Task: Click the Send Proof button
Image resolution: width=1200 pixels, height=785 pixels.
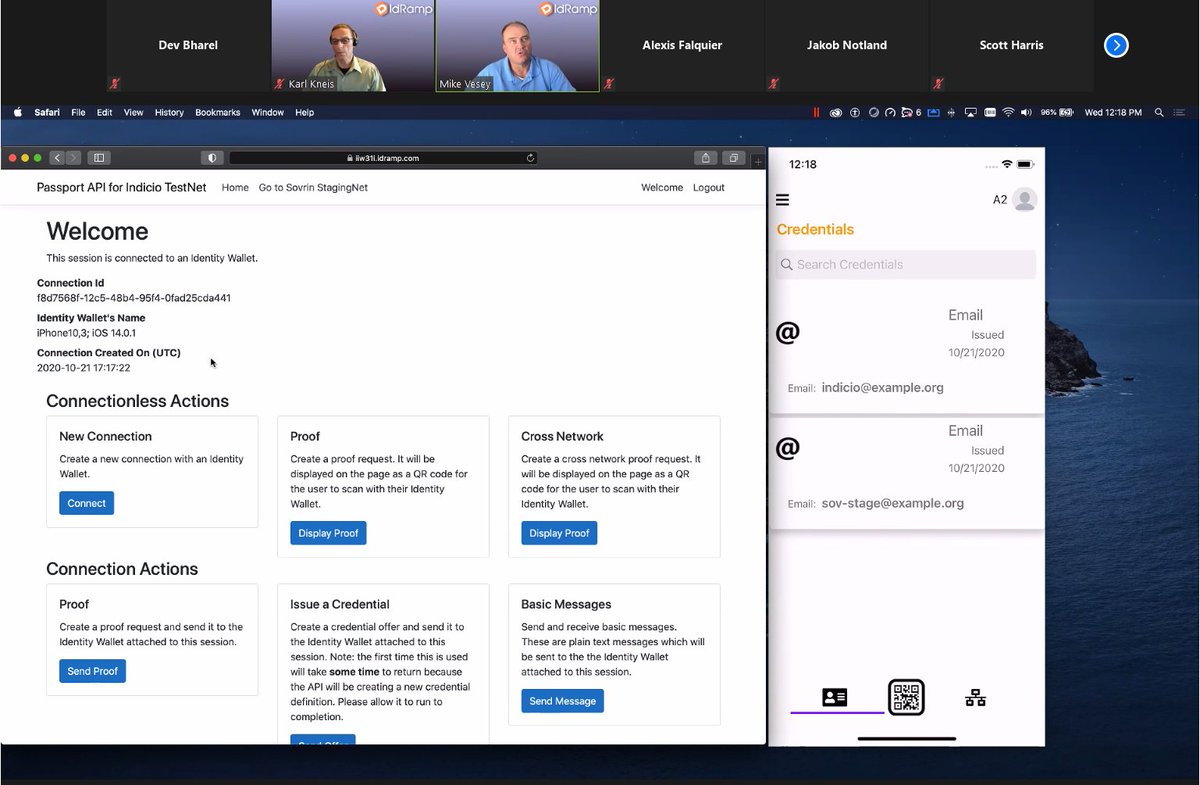Action: pyautogui.click(x=92, y=671)
